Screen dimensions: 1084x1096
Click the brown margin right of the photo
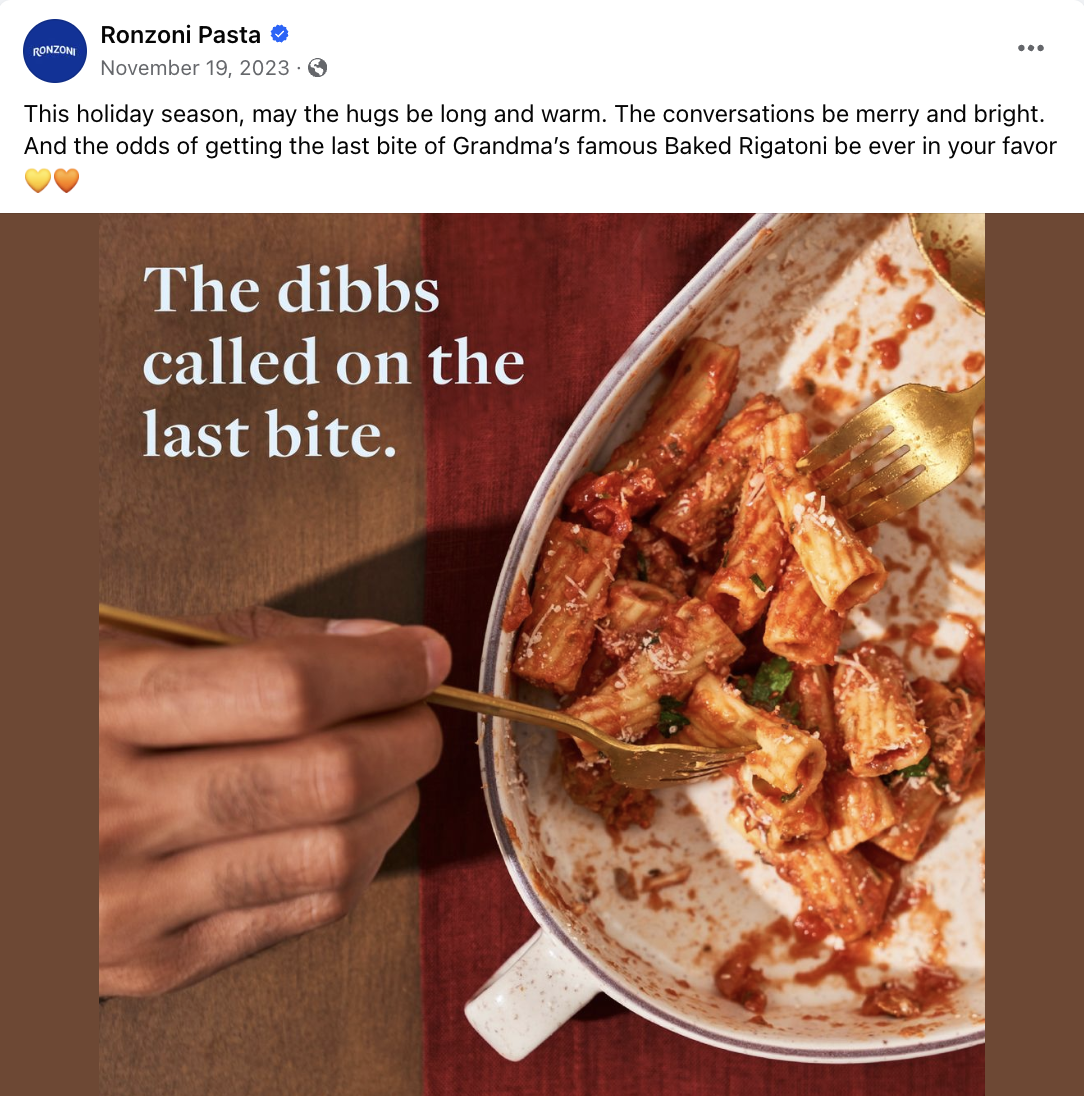1034,654
